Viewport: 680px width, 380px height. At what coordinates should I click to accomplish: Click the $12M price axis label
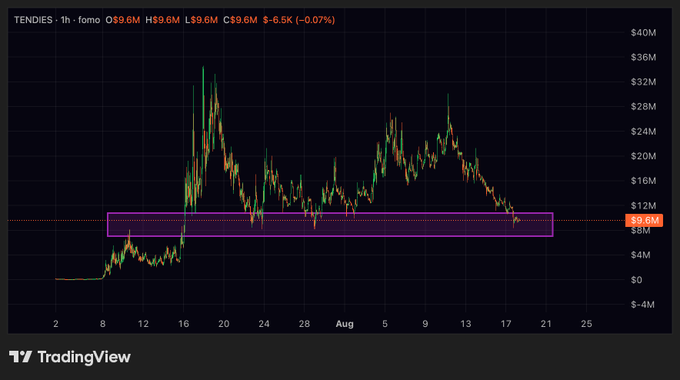click(x=644, y=206)
